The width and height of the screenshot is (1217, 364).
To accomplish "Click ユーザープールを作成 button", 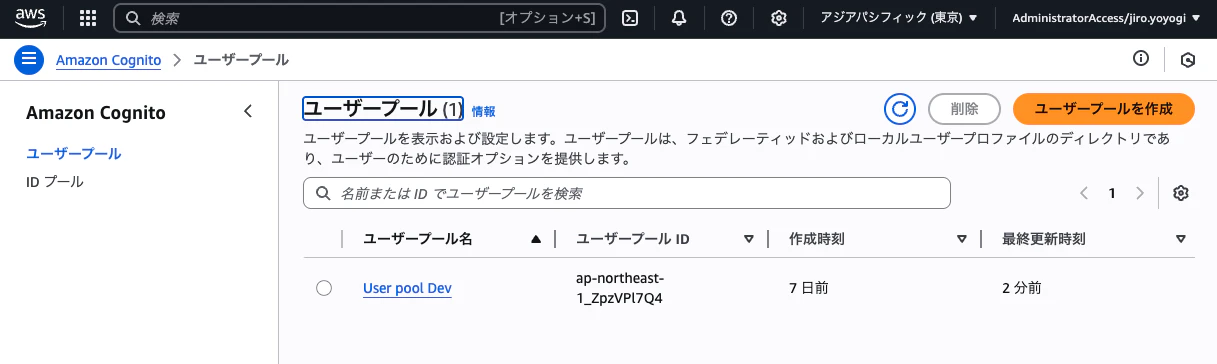I will tap(1104, 109).
